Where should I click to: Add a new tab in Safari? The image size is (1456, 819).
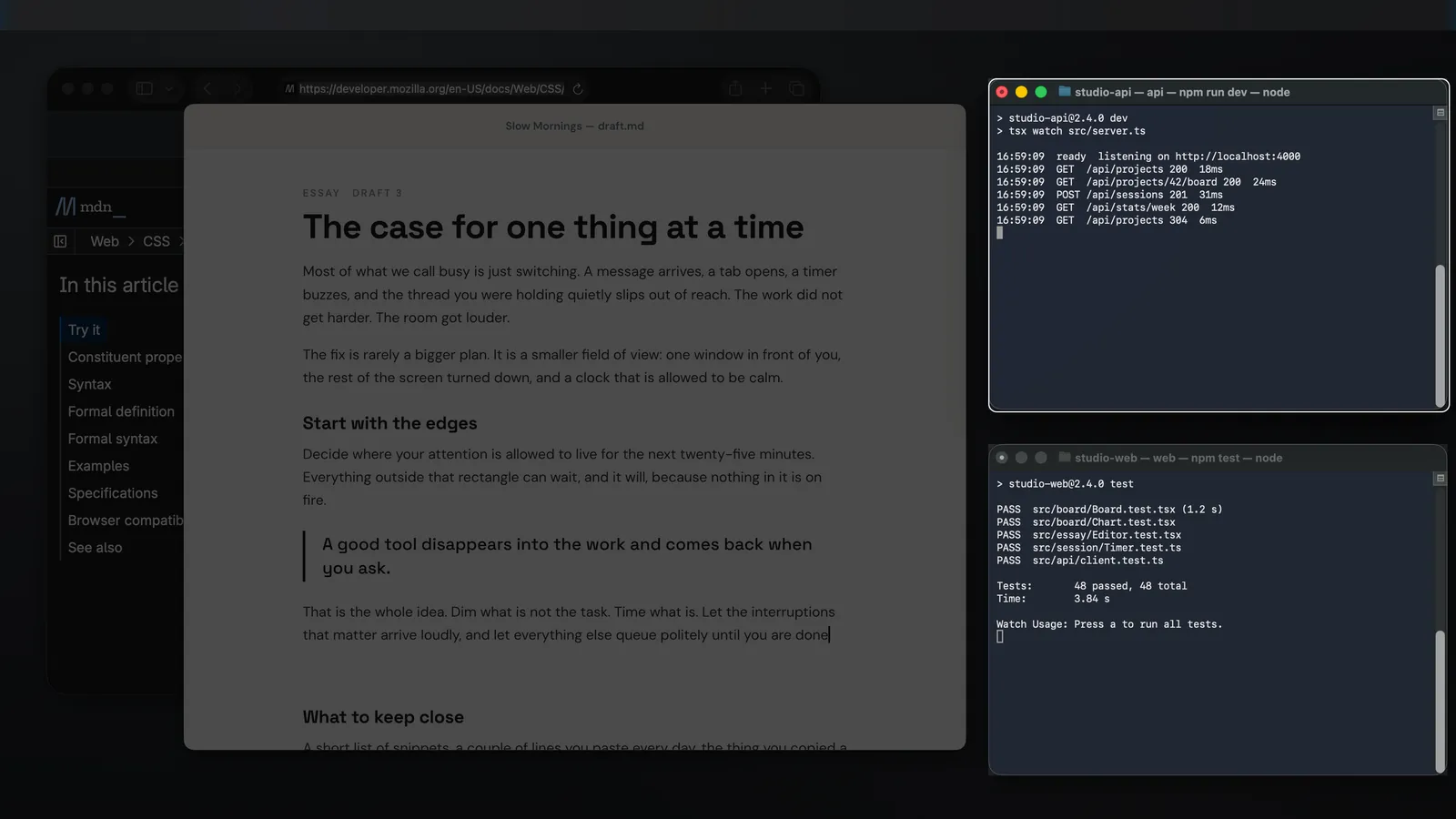pos(766,88)
